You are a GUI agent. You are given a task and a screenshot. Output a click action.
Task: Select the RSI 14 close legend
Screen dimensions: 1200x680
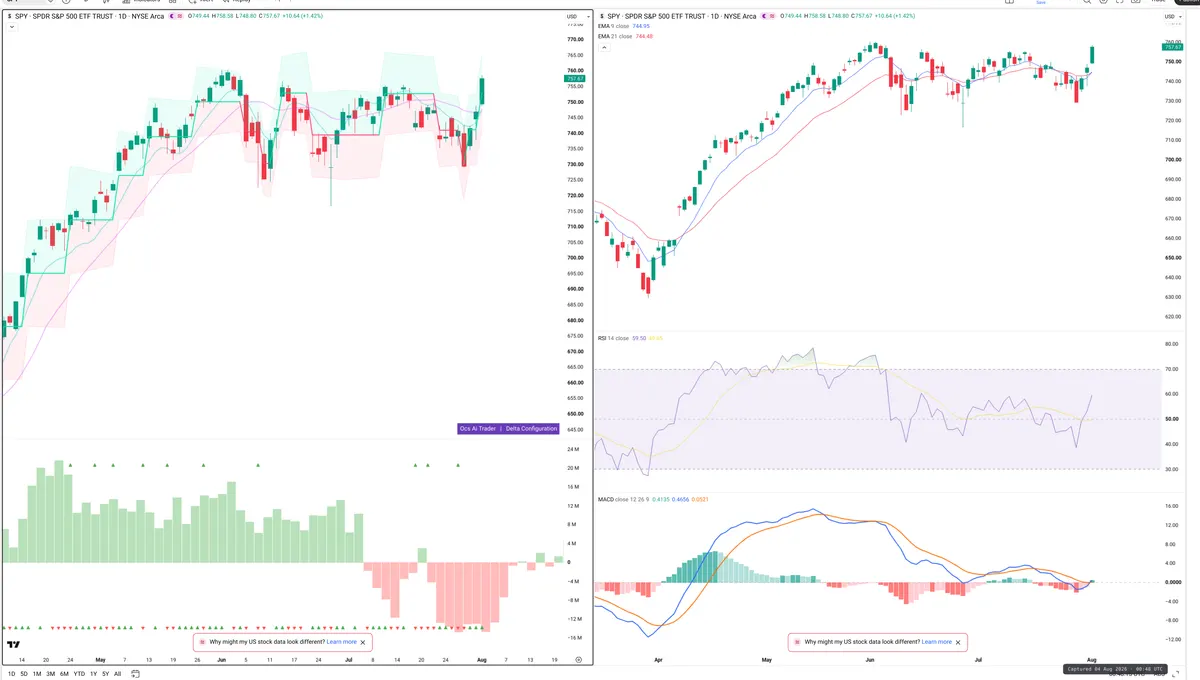[x=613, y=338]
